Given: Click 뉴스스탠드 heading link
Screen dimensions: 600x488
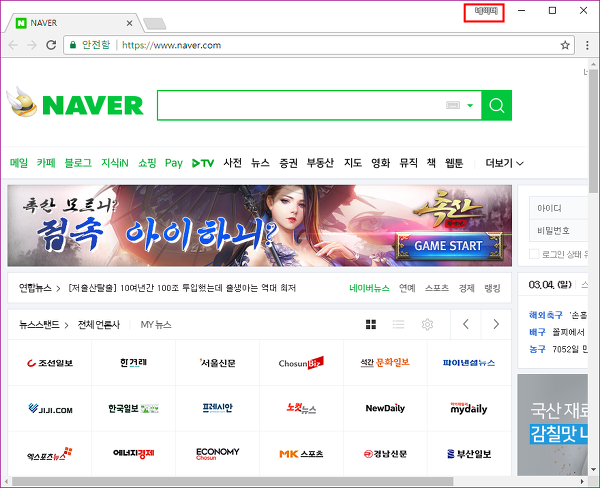Looking at the screenshot, I should point(39,325).
